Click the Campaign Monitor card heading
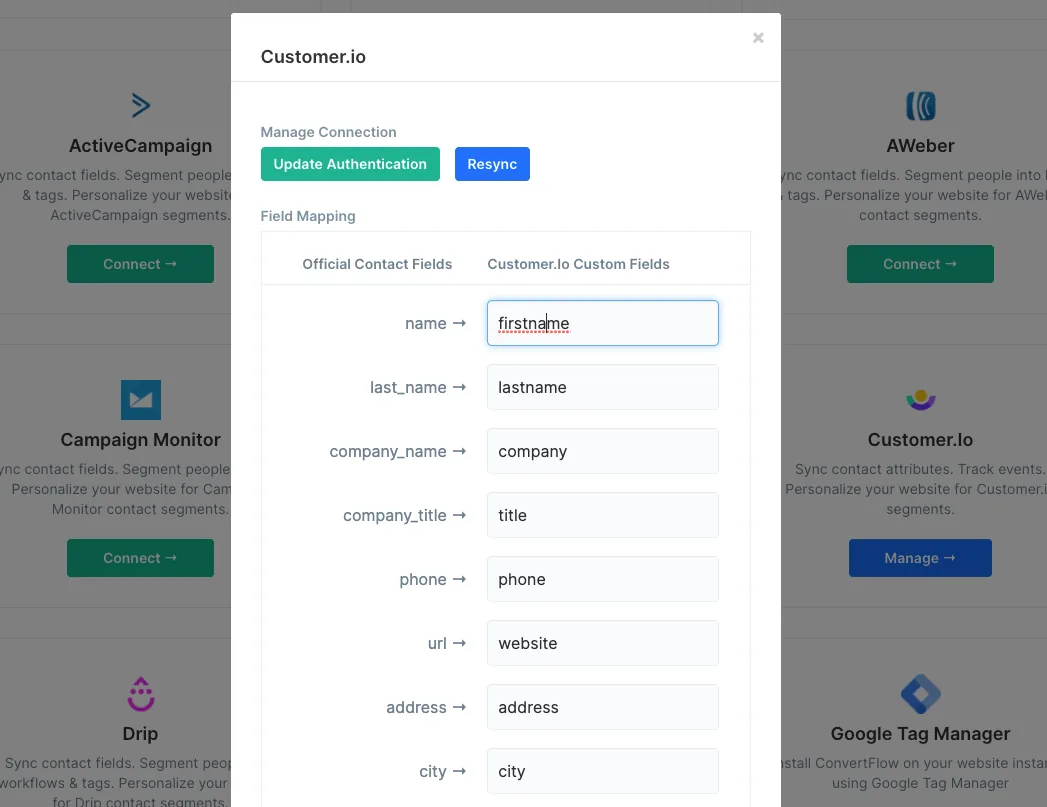Screen dimensions: 1047x807 [140, 440]
